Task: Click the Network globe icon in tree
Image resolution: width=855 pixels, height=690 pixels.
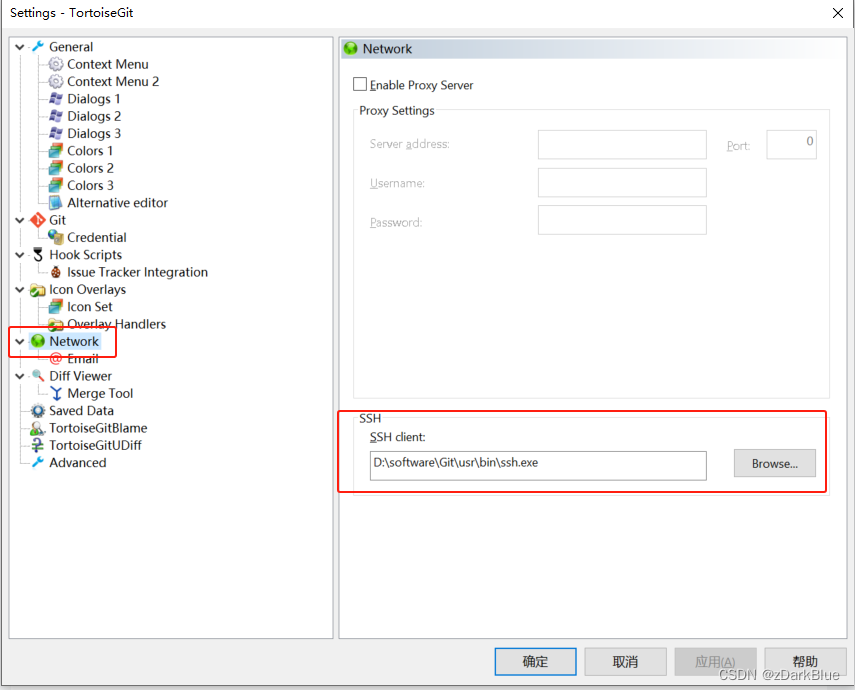Action: click(38, 341)
